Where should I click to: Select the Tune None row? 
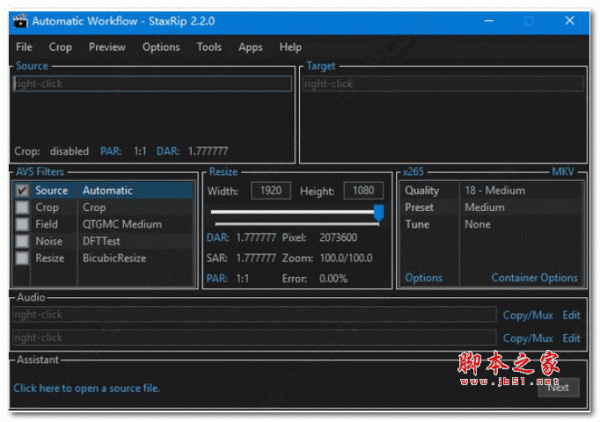tap(491, 224)
